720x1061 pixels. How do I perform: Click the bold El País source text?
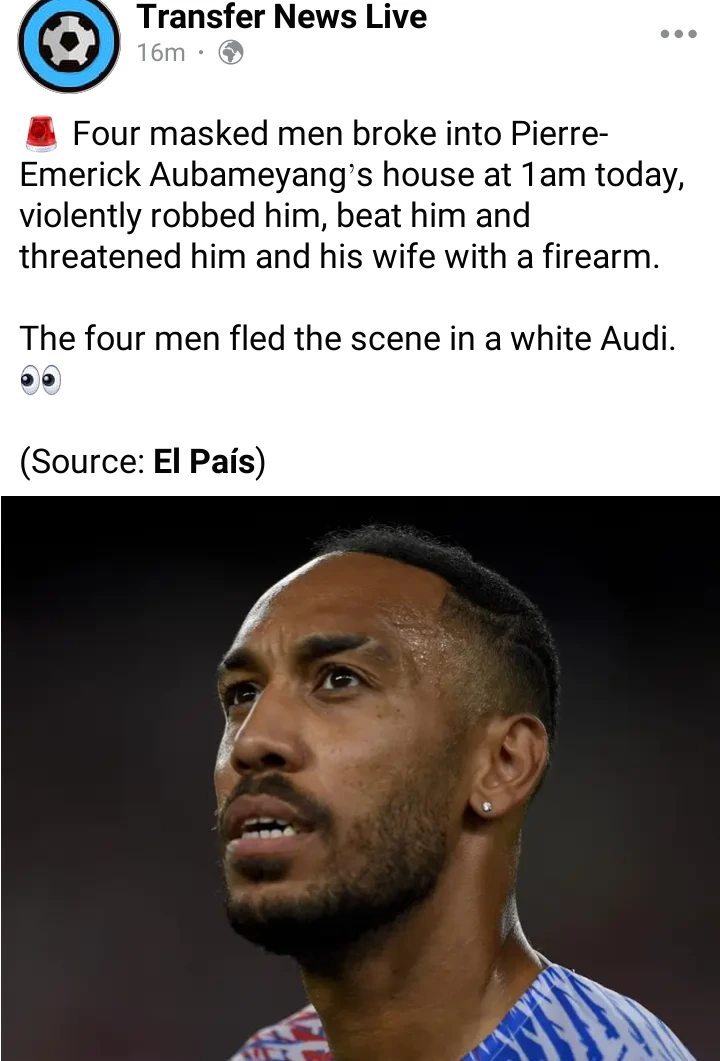pyautogui.click(x=204, y=461)
